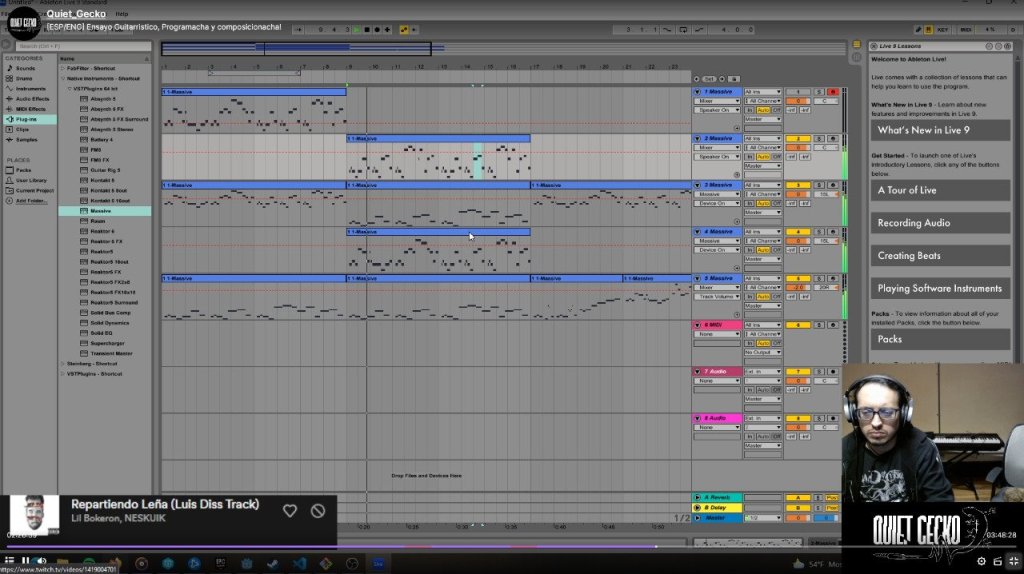Open User Library in Places
1024x574 pixels.
click(30, 180)
